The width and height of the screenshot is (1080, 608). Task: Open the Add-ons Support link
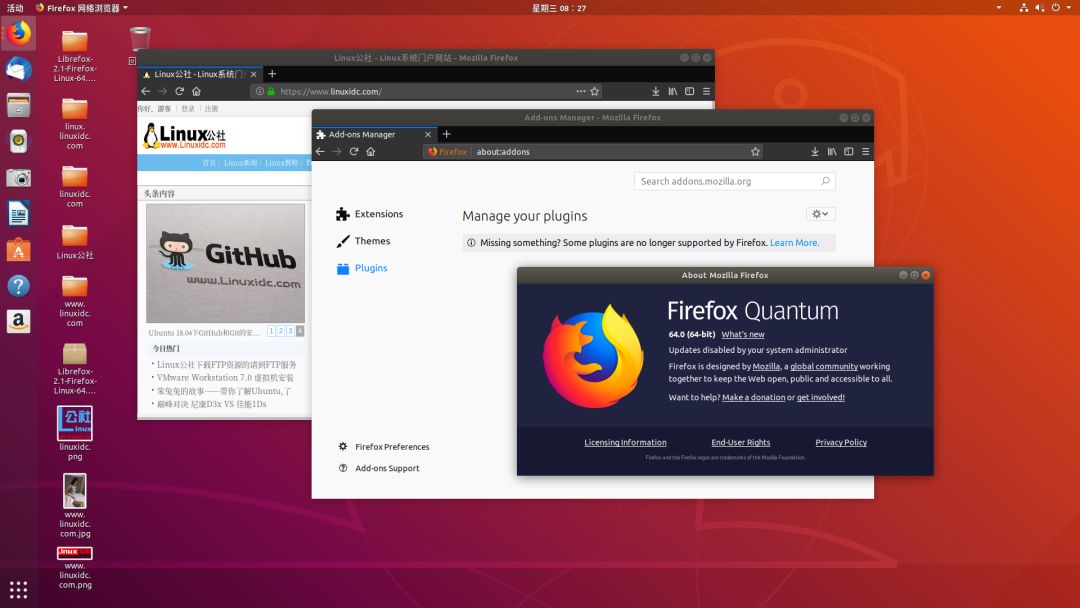click(x=379, y=468)
